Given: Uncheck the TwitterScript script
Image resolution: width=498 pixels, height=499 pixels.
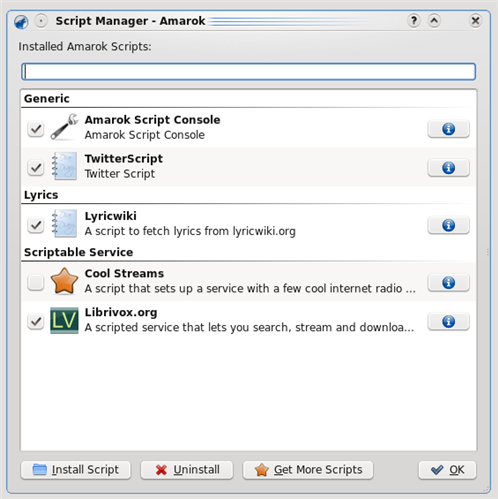Looking at the screenshot, I should coord(36,167).
